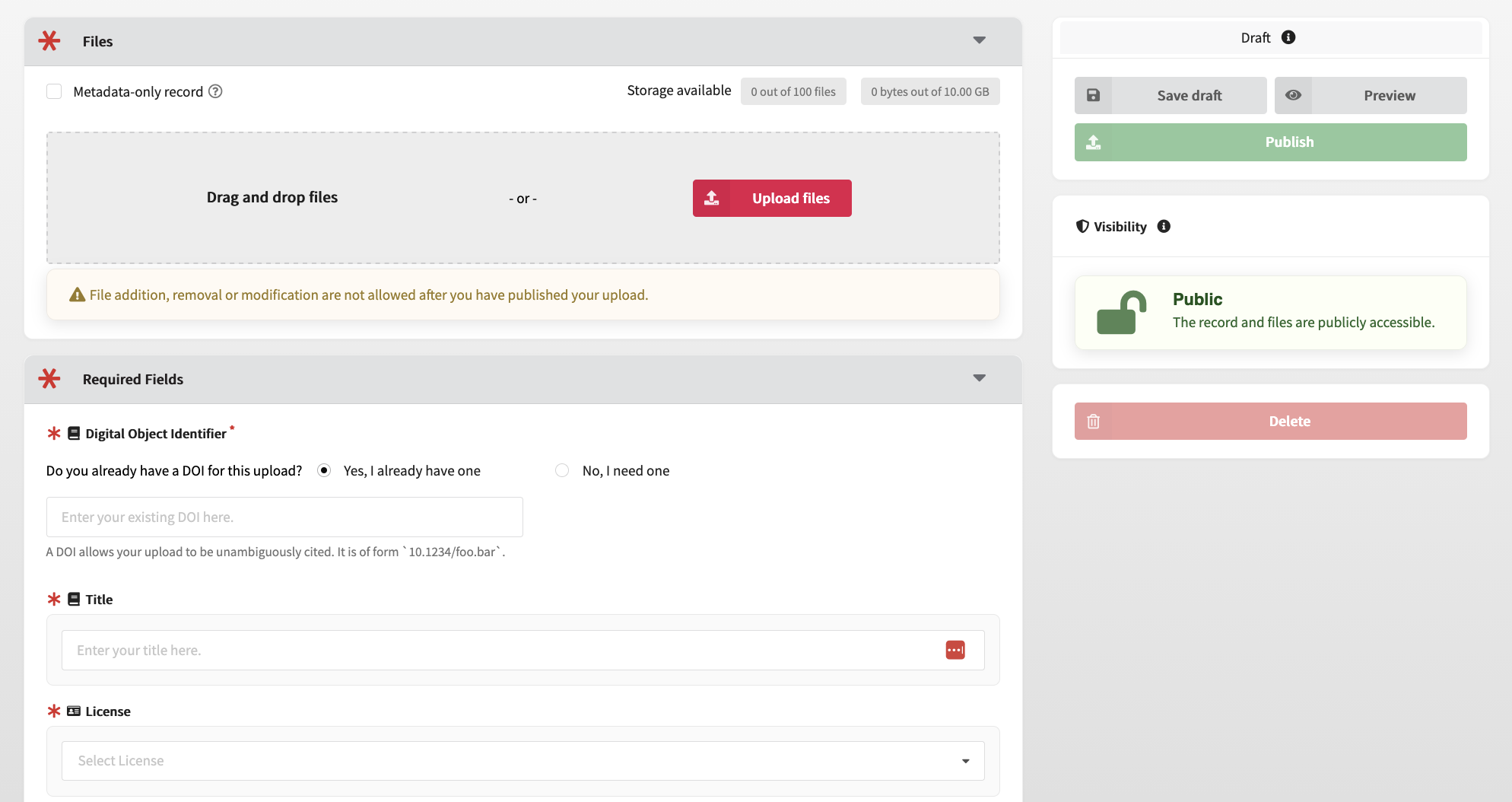Viewport: 1512px width, 802px height.
Task: Click the card icon beside License label
Action: [x=74, y=711]
